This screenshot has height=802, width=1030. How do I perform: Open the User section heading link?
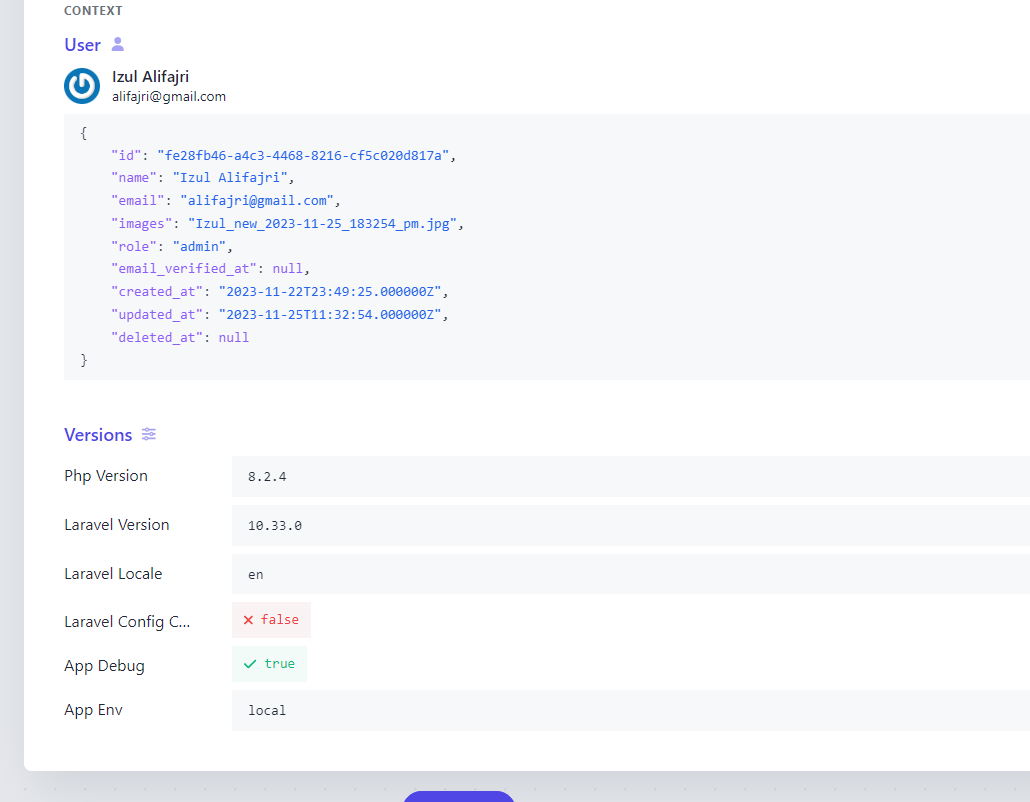tap(82, 45)
